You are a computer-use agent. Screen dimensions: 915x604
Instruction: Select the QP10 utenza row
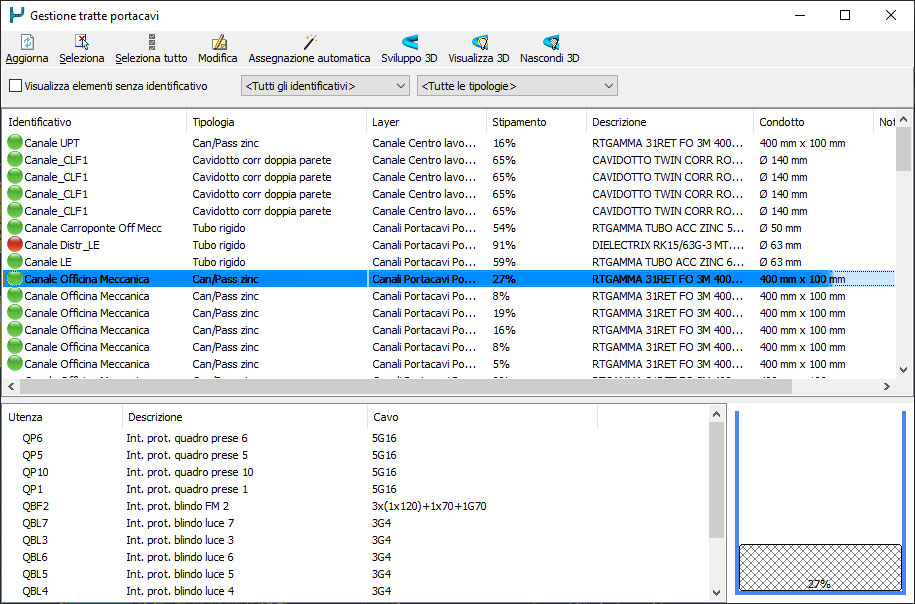pos(356,472)
